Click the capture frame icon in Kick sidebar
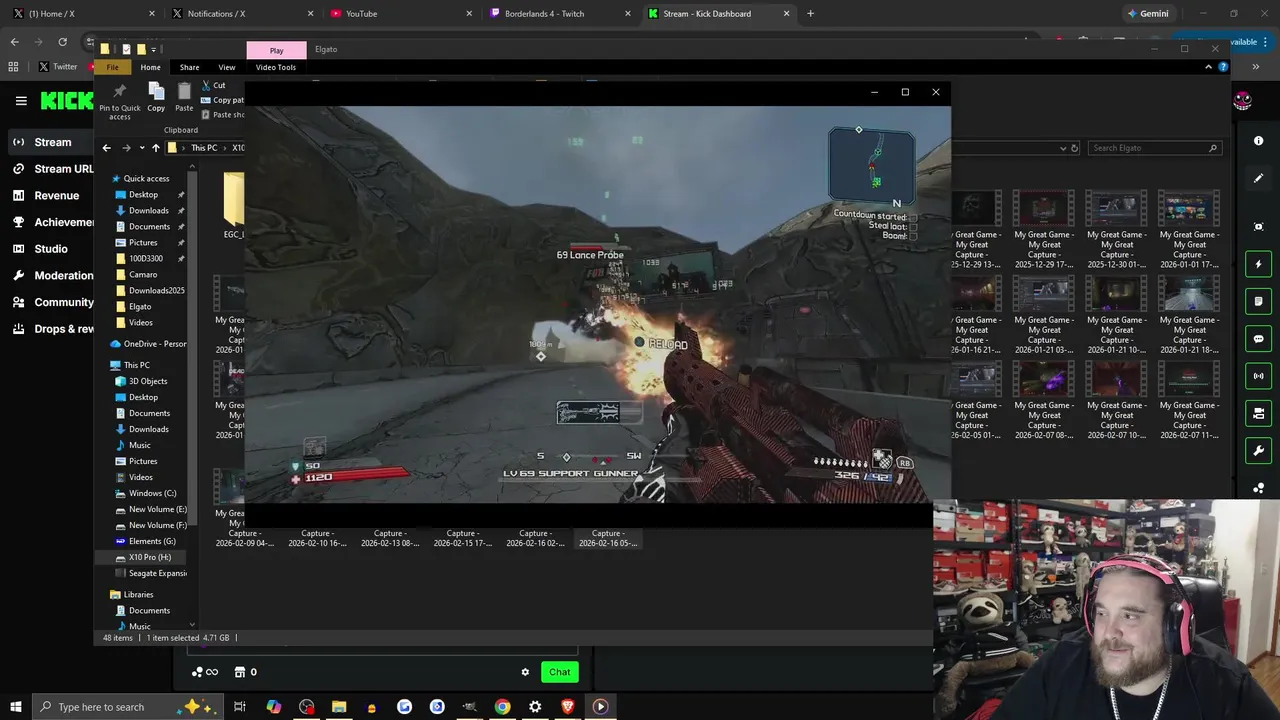The image size is (1280, 720). click(x=1258, y=227)
